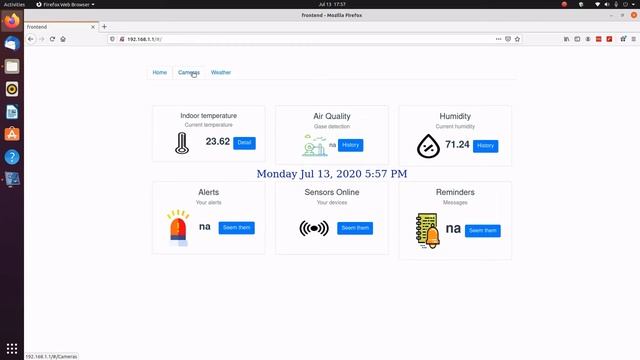The width and height of the screenshot is (640, 360).
Task: Open Firefox Web Browser app menu
Action: 65,4
